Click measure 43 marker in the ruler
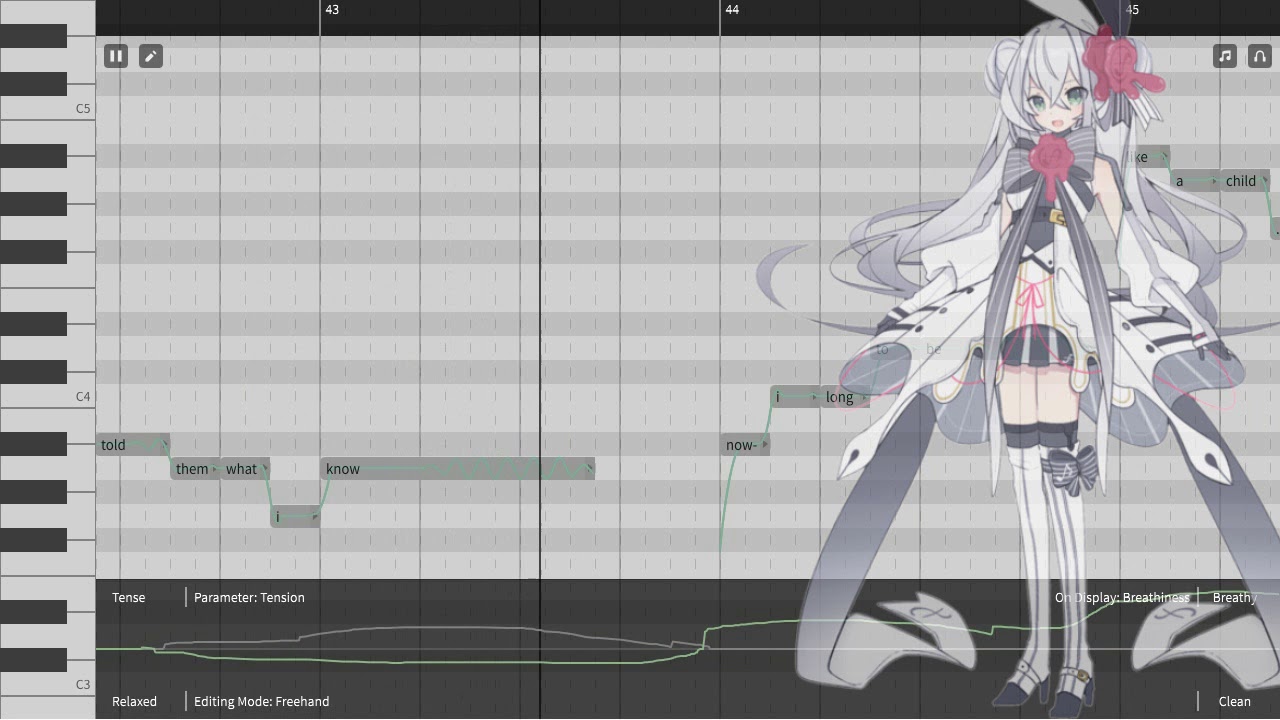Screen dimensions: 1280x720 coord(332,9)
